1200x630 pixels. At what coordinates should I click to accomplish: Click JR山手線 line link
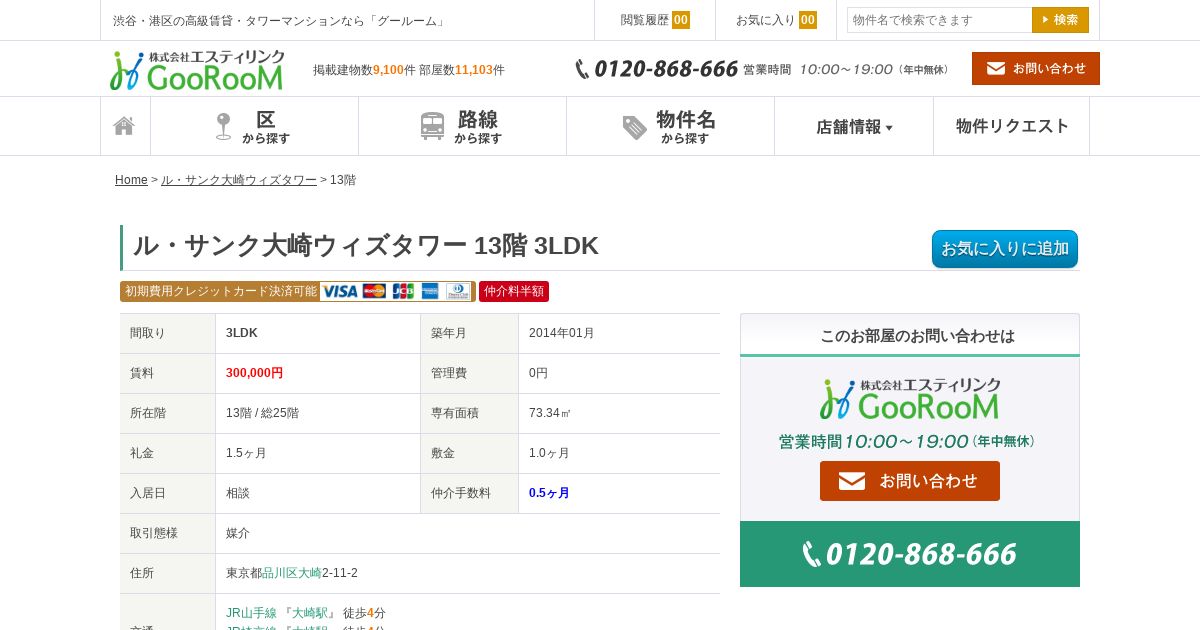click(251, 613)
